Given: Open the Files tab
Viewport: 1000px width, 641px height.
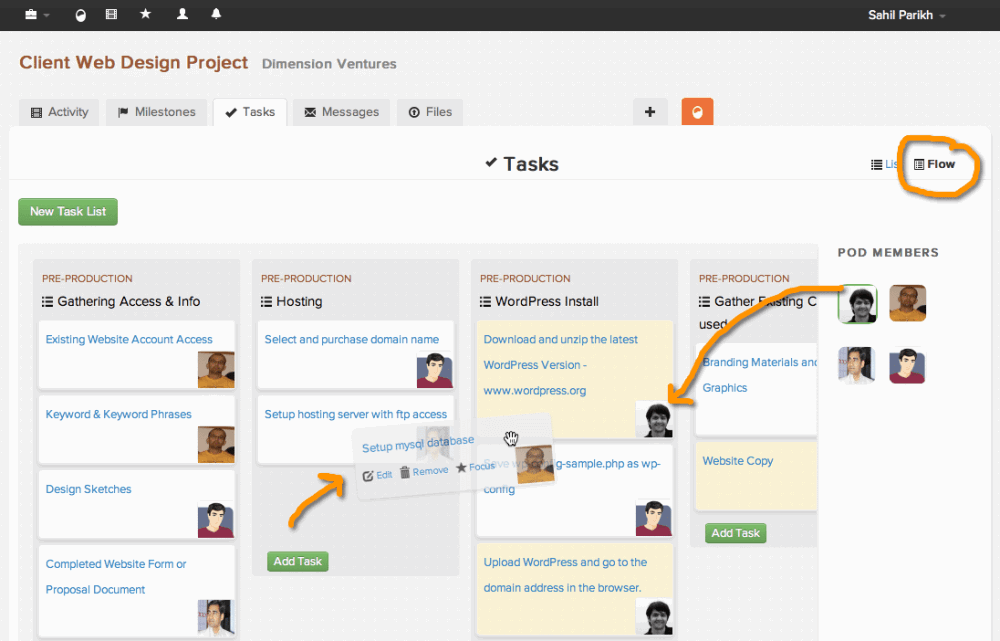Looking at the screenshot, I should [x=430, y=112].
